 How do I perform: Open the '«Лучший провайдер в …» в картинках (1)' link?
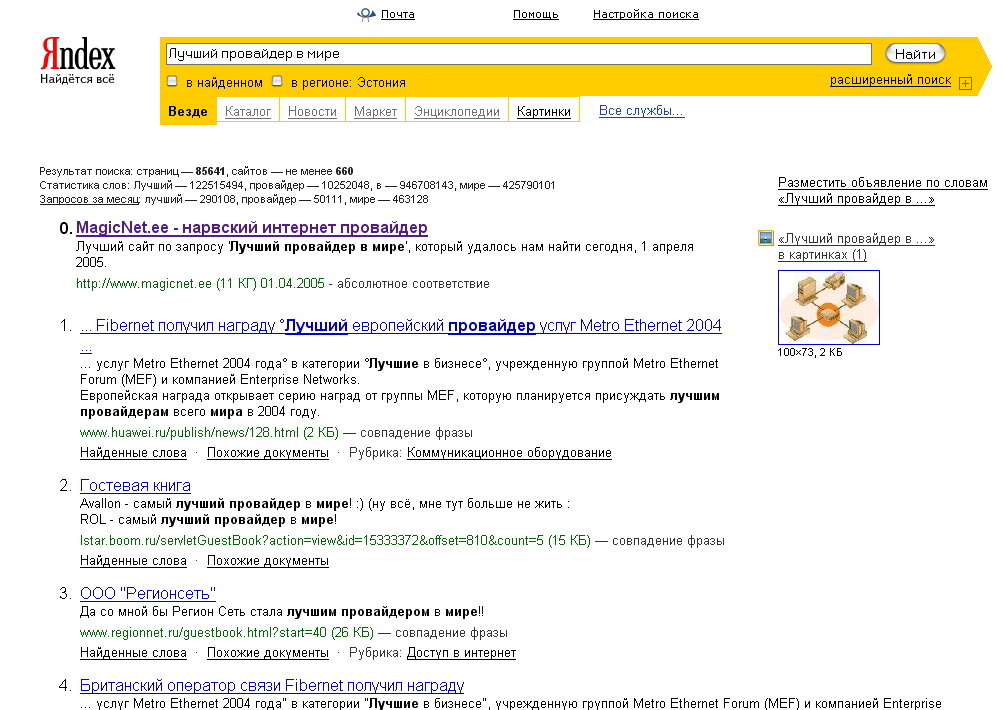tap(856, 246)
